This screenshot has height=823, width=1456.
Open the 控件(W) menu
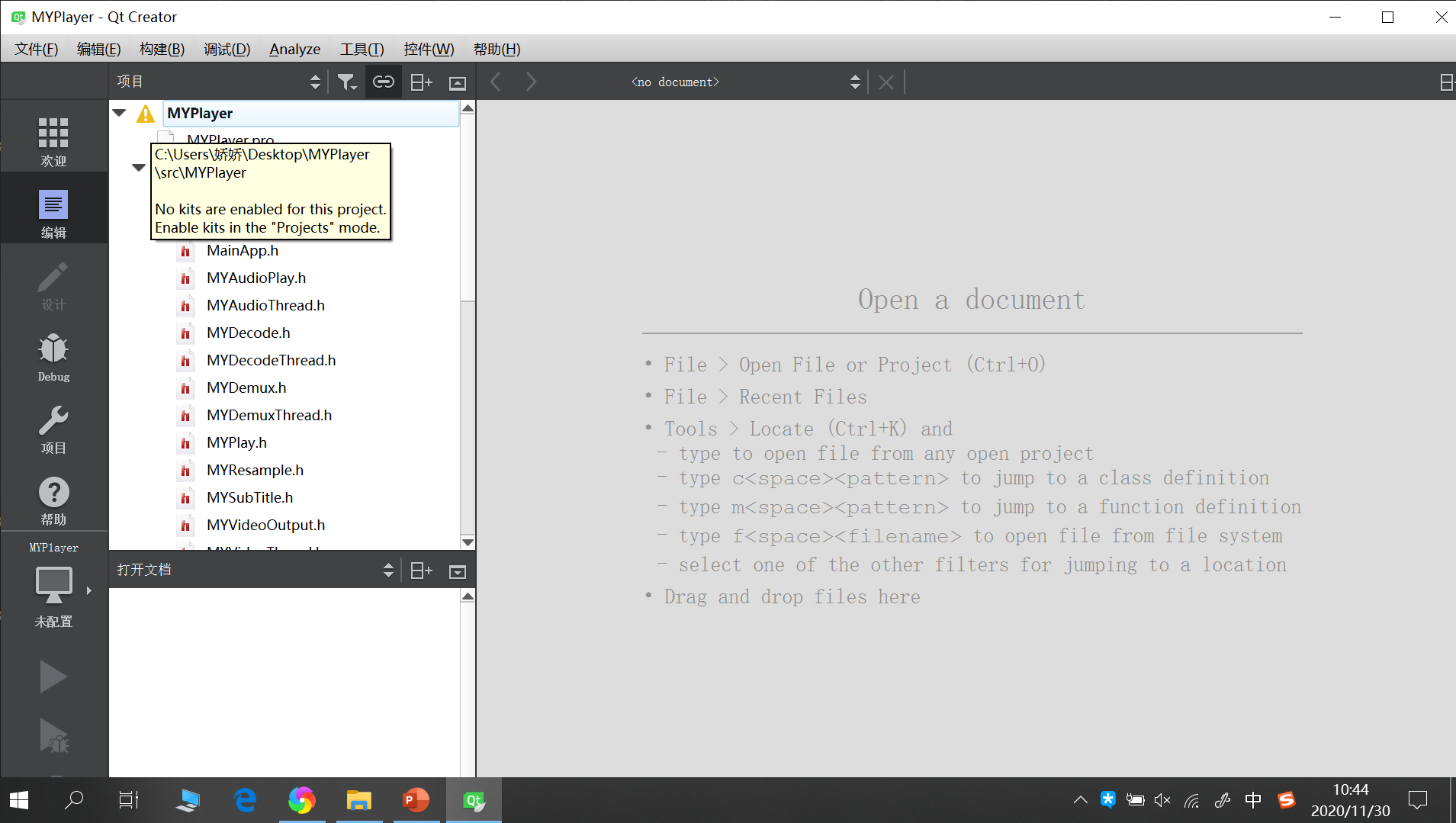tap(429, 49)
